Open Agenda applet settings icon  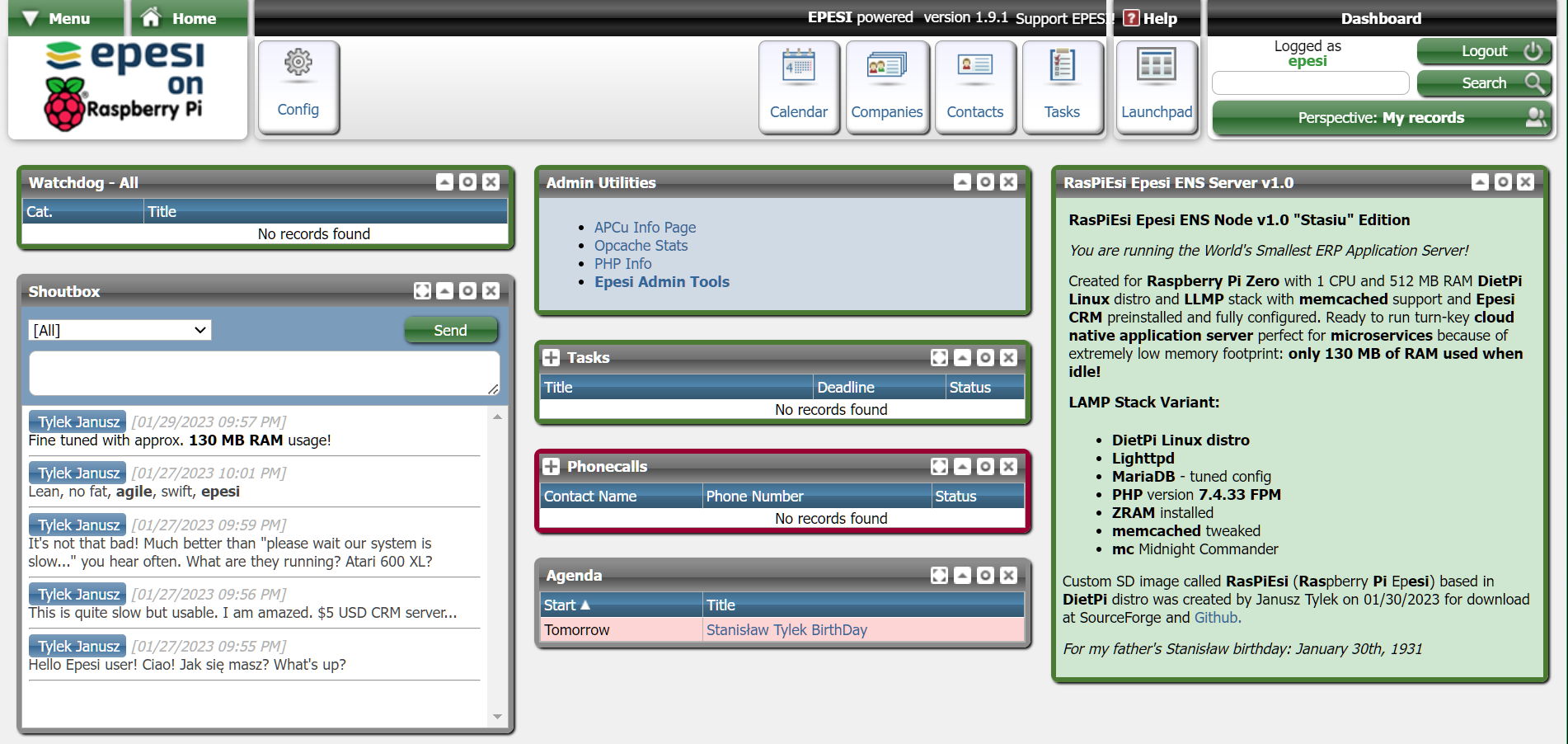click(985, 576)
